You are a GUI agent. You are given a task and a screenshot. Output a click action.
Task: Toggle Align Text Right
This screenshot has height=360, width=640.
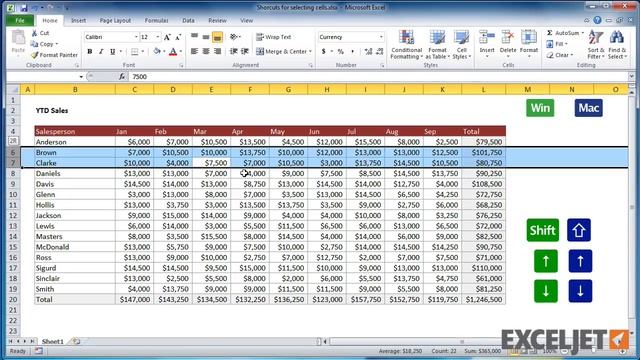(x=218, y=51)
